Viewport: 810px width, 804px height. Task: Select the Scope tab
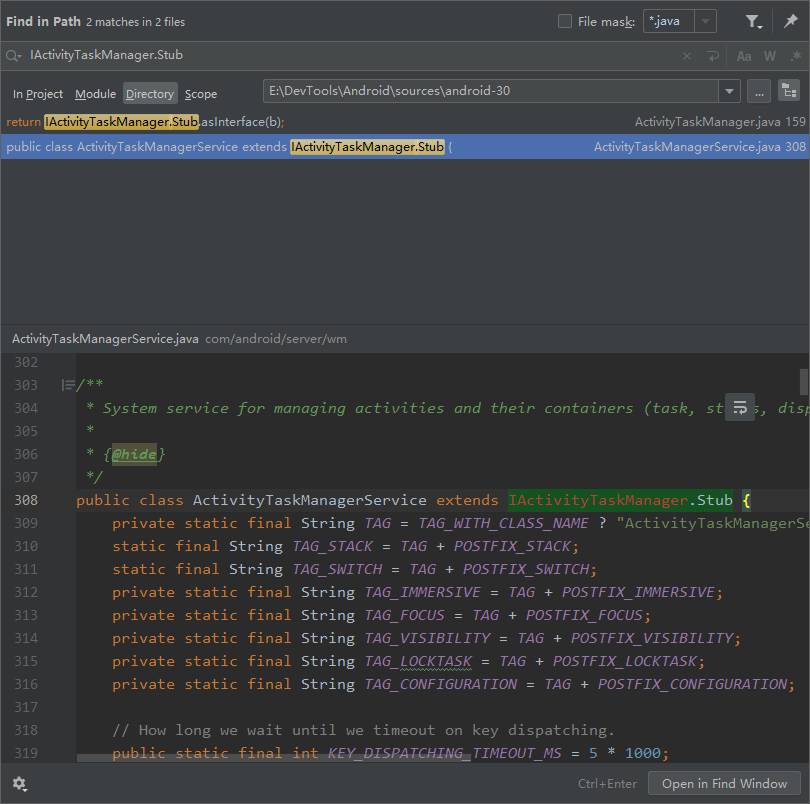pyautogui.click(x=201, y=94)
